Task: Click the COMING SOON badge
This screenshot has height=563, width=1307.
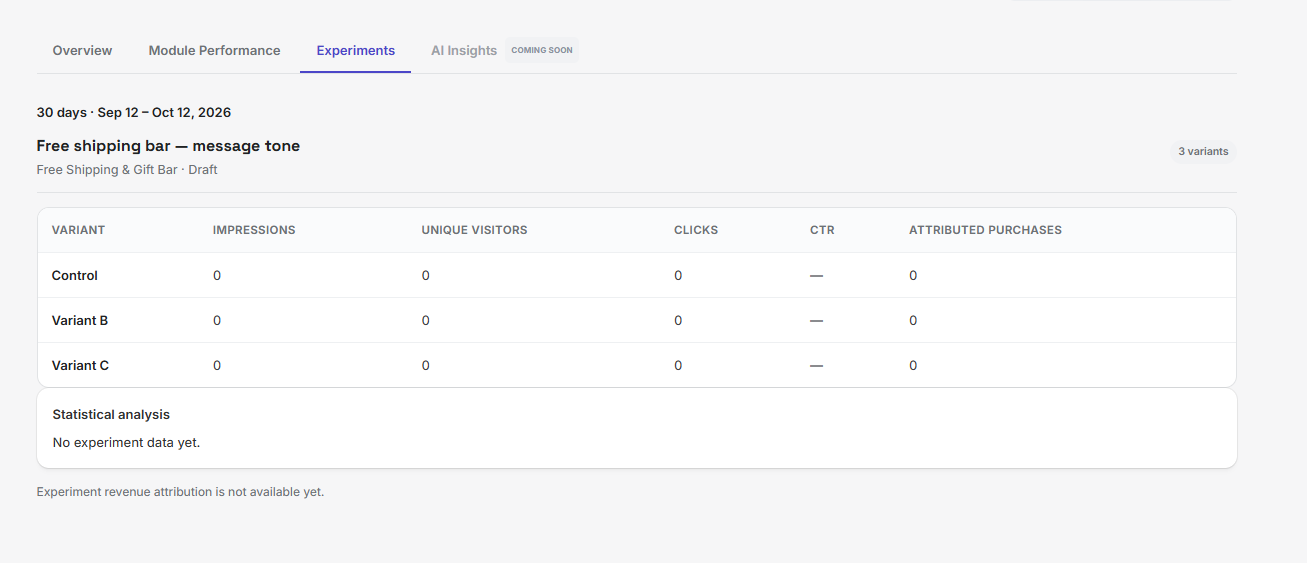Action: tap(542, 50)
